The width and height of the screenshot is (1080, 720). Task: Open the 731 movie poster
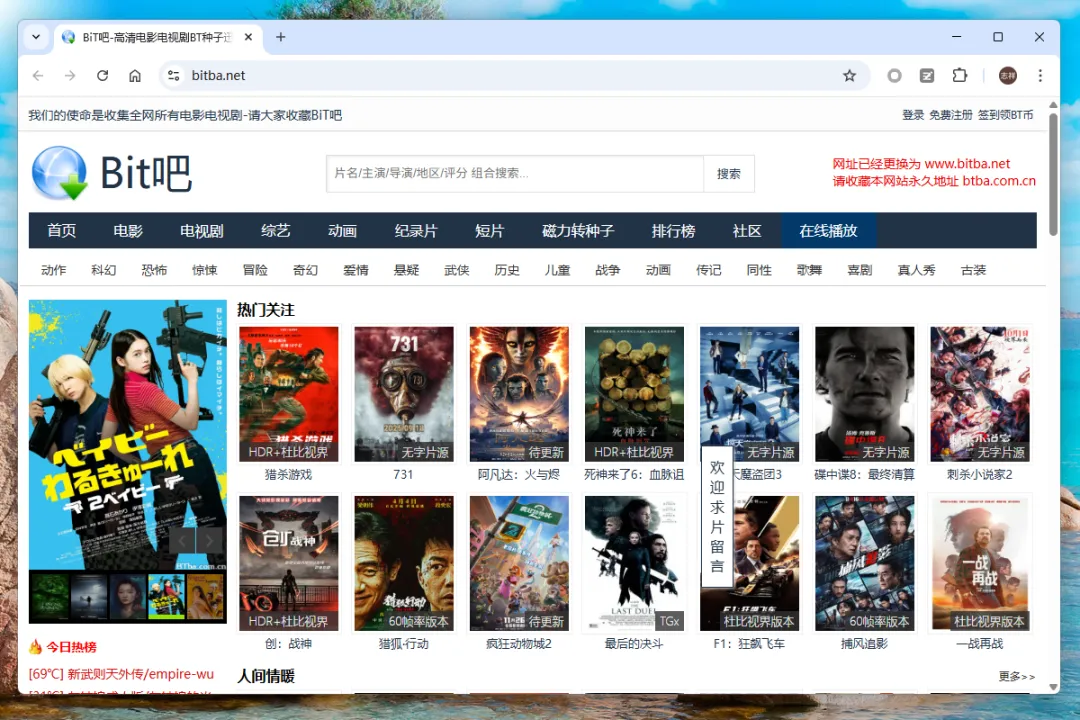click(x=404, y=394)
